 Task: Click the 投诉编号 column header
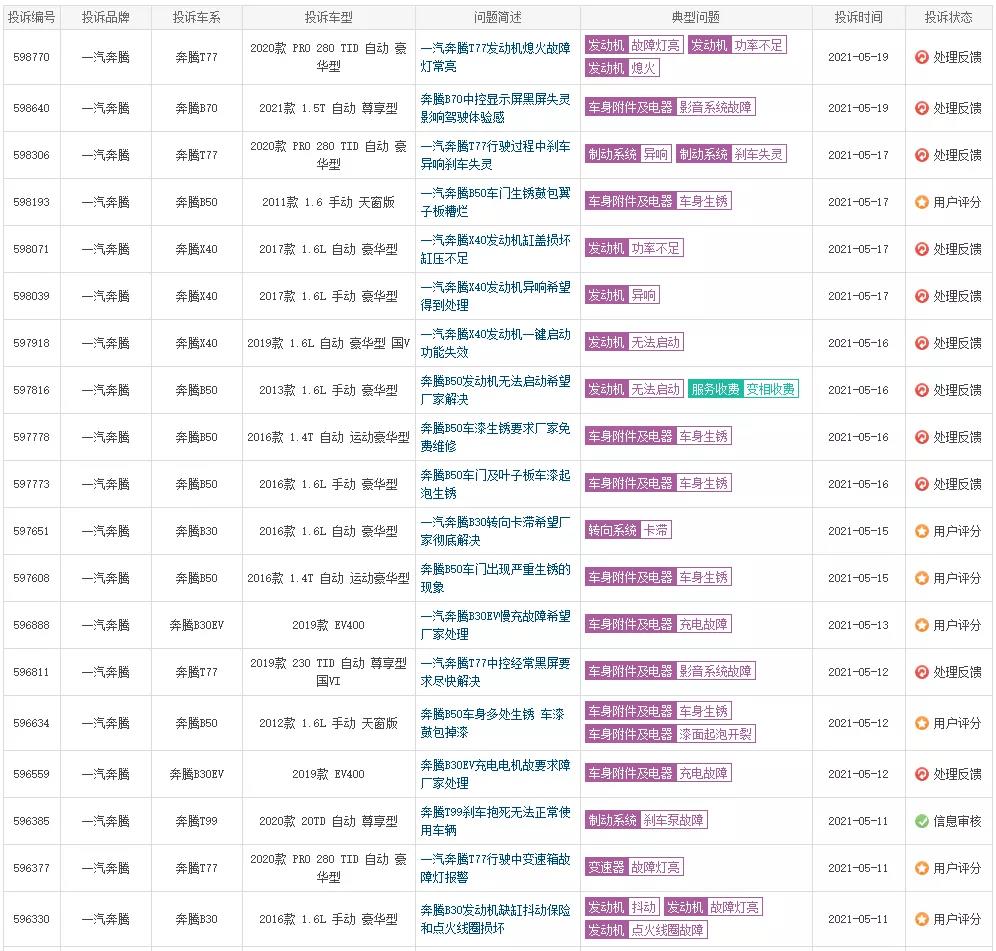31,18
